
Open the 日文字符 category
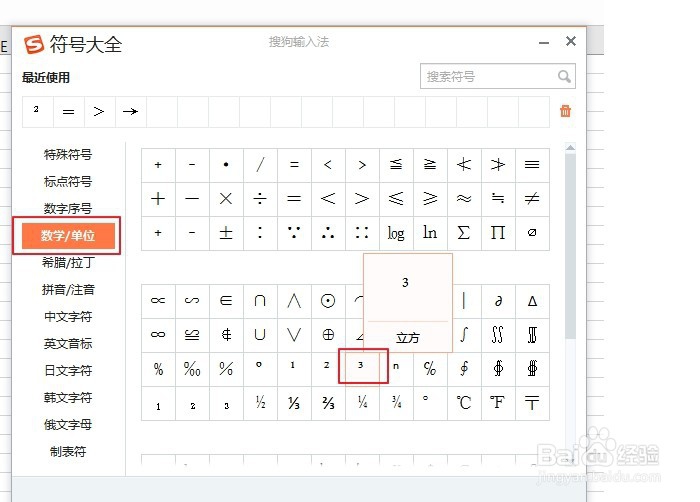click(68, 371)
